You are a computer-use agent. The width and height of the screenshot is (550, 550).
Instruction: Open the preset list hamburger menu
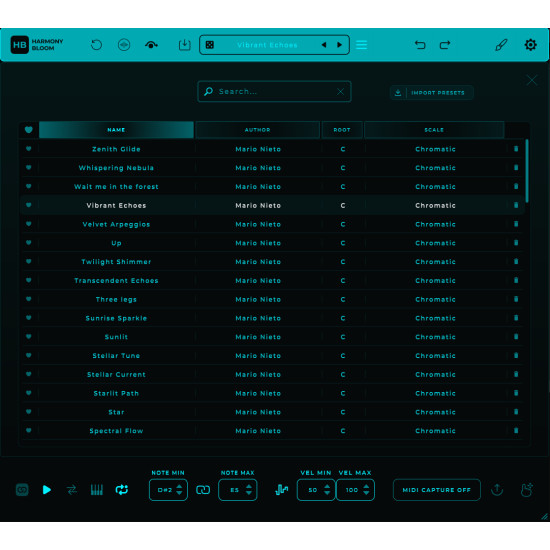coord(361,45)
